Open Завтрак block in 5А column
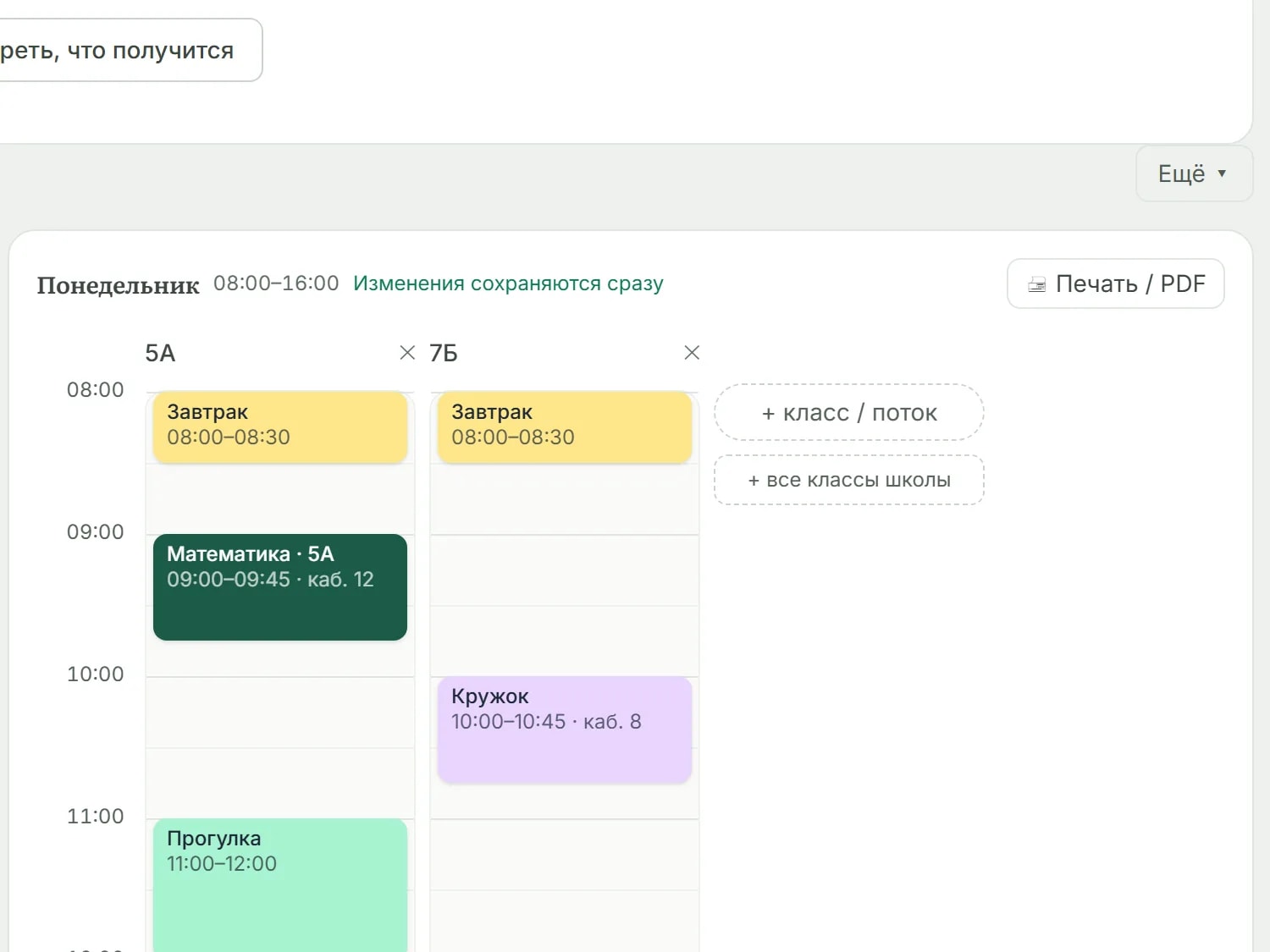Image resolution: width=1270 pixels, height=952 pixels. 280,426
